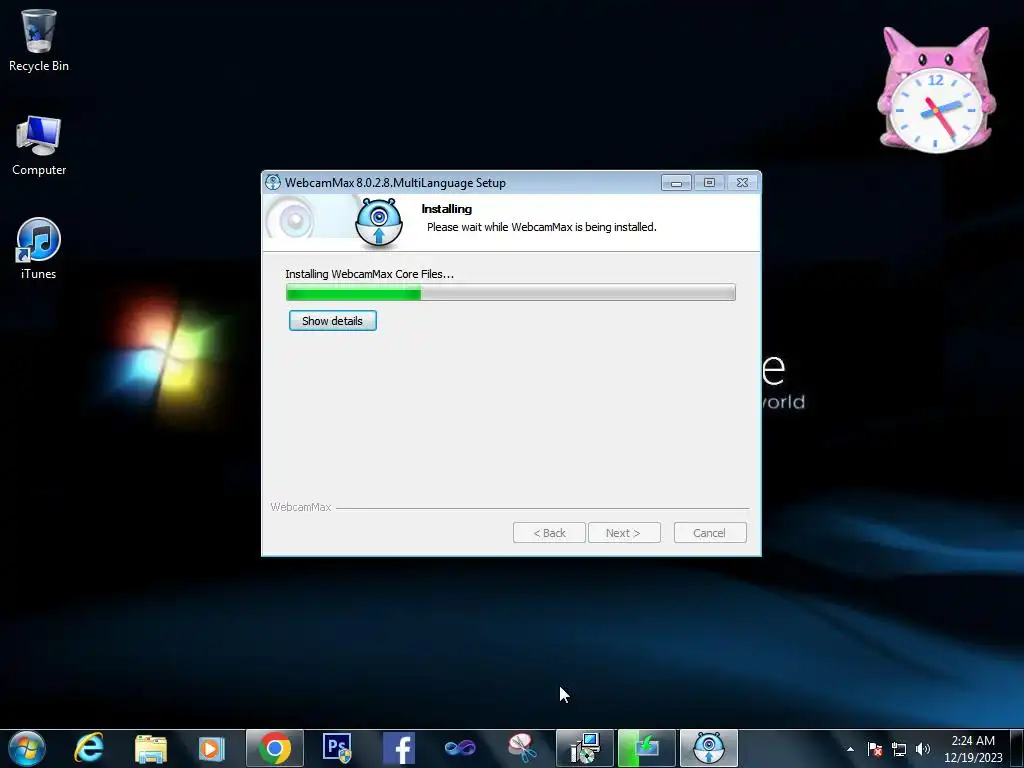Open the network status tray icon
Viewport: 1024px width, 768px height.
pyautogui.click(x=899, y=749)
